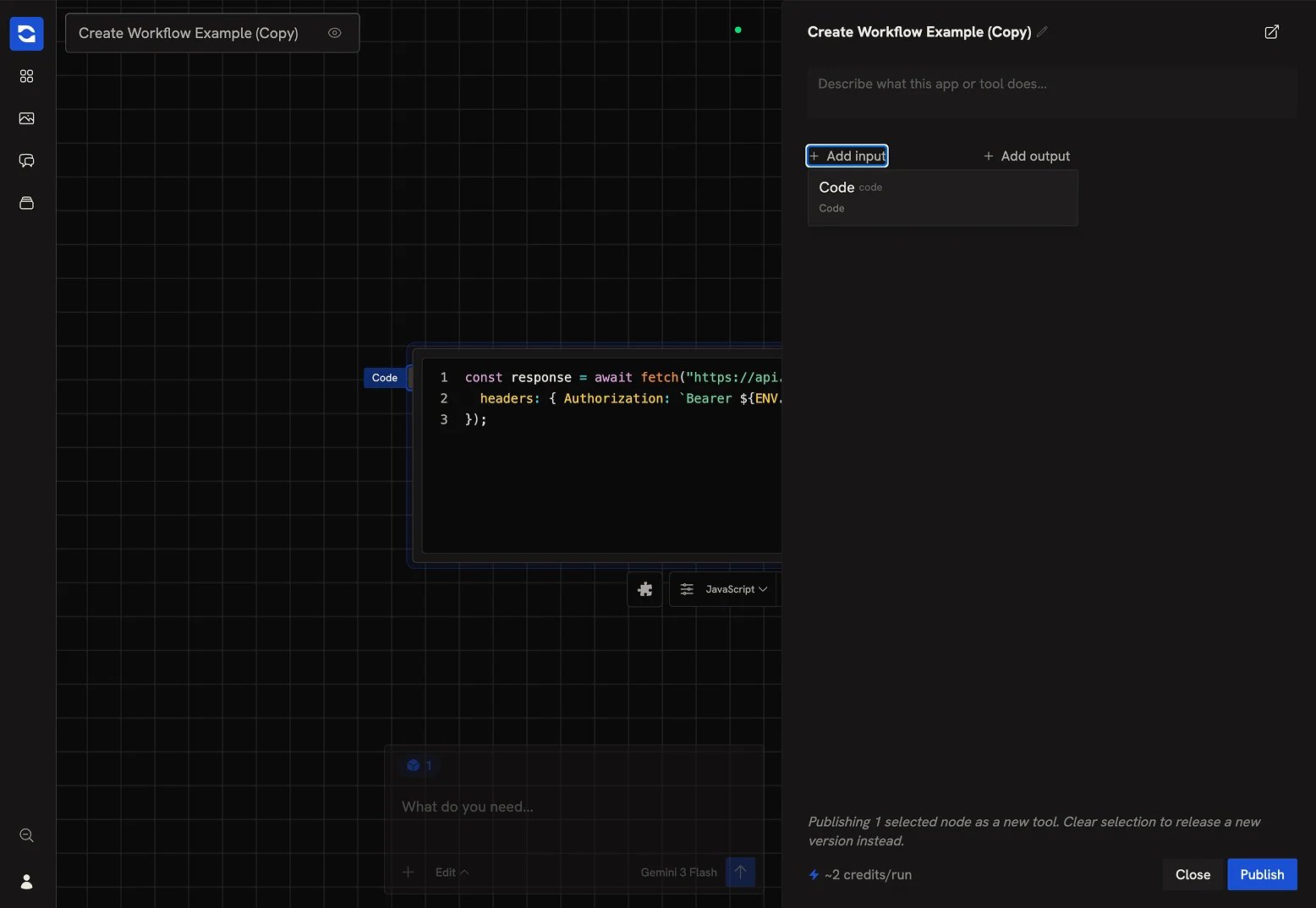This screenshot has width=1316, height=908.
Task: Edit title using pencil icon
Action: pos(1042,32)
